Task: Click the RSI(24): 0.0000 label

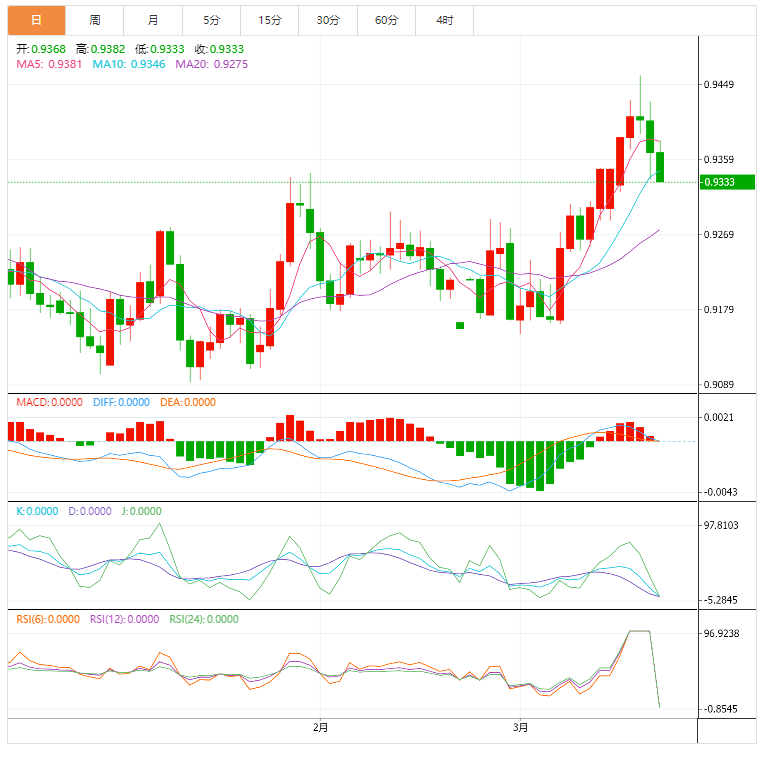Action: pyautogui.click(x=204, y=619)
